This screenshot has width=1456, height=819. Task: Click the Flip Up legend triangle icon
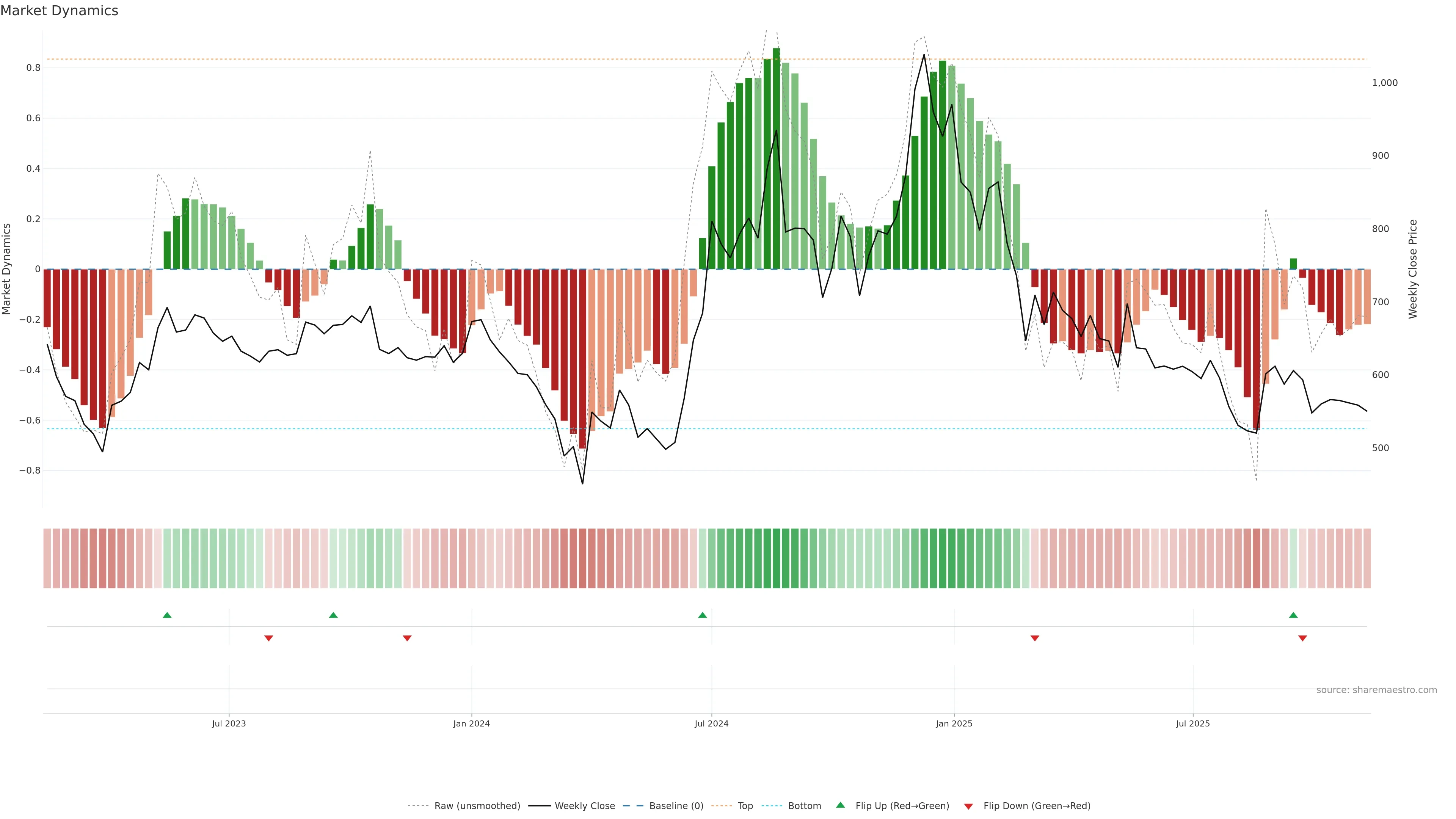pos(841,805)
